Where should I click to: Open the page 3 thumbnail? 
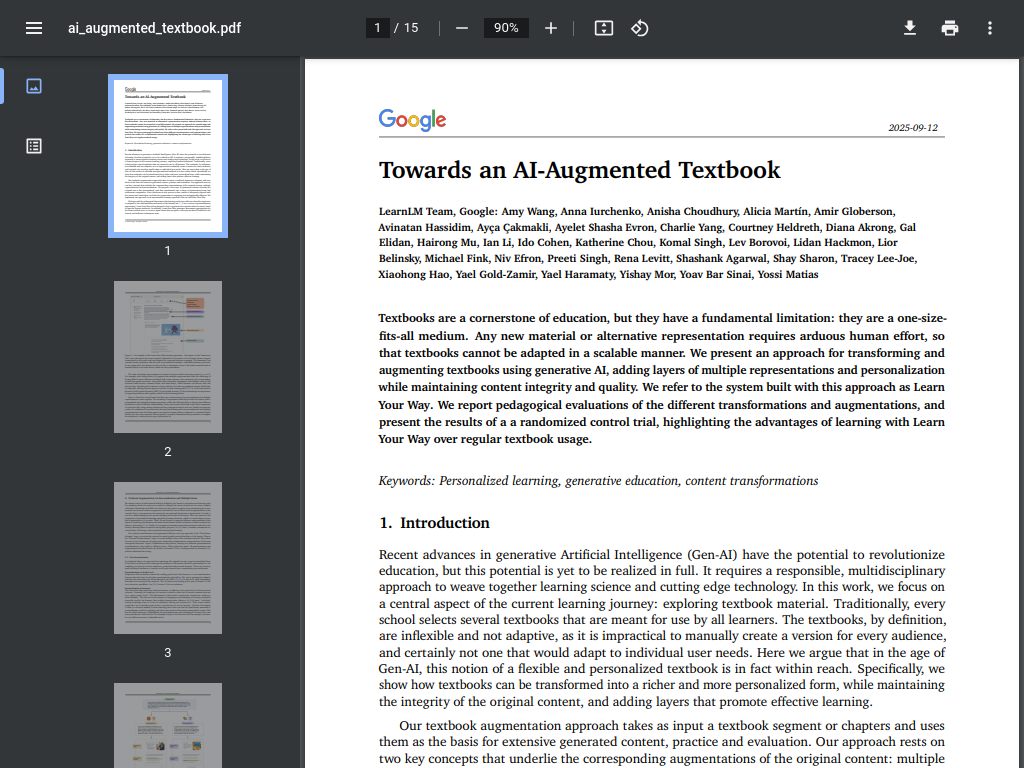(x=168, y=558)
